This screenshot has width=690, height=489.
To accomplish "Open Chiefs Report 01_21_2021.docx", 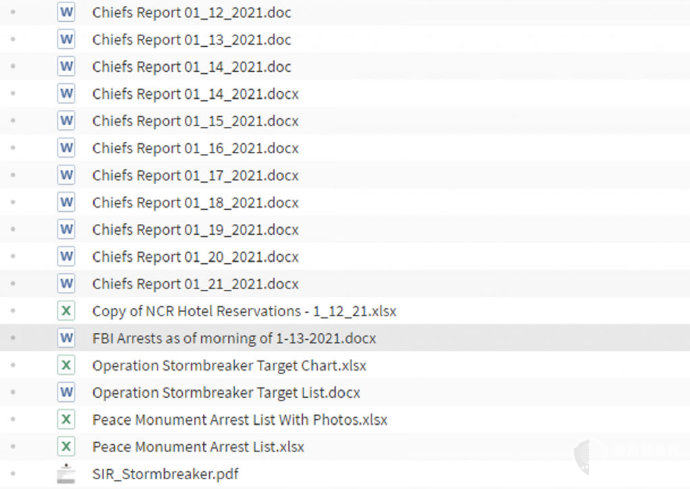I will (195, 284).
